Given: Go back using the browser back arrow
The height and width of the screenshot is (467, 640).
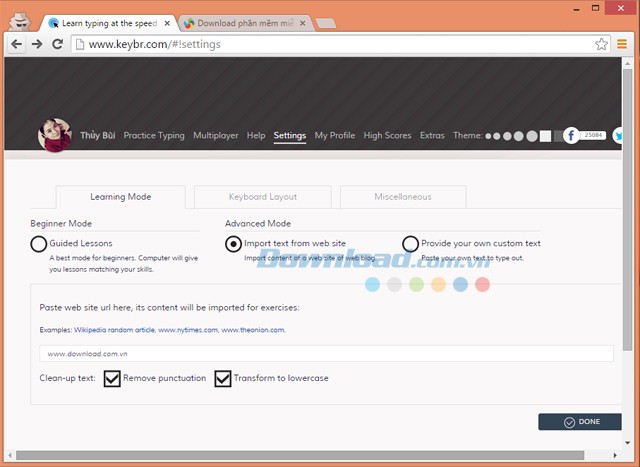Looking at the screenshot, I should coord(16,44).
